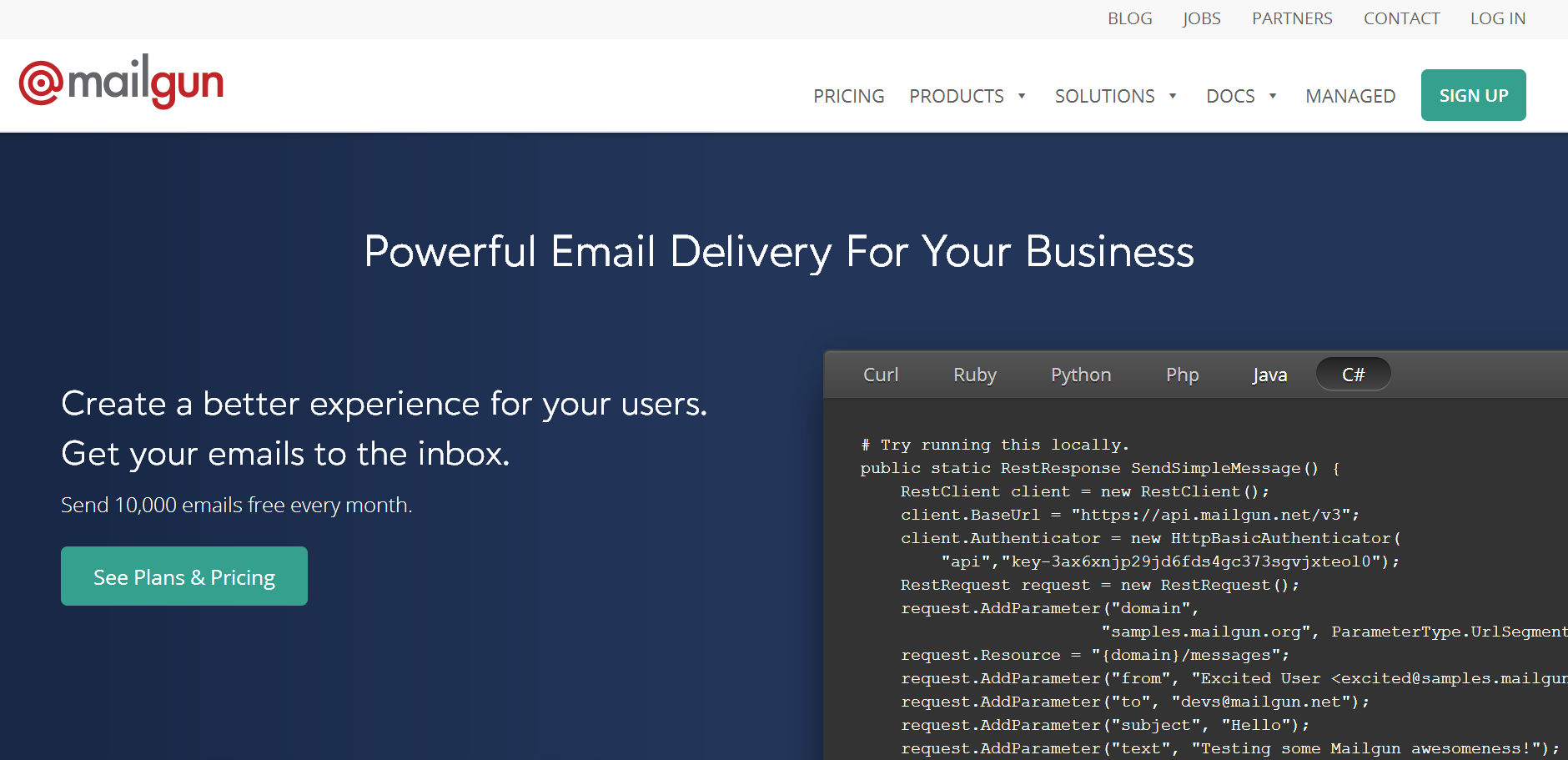Select the Php code tab

coord(1182,375)
